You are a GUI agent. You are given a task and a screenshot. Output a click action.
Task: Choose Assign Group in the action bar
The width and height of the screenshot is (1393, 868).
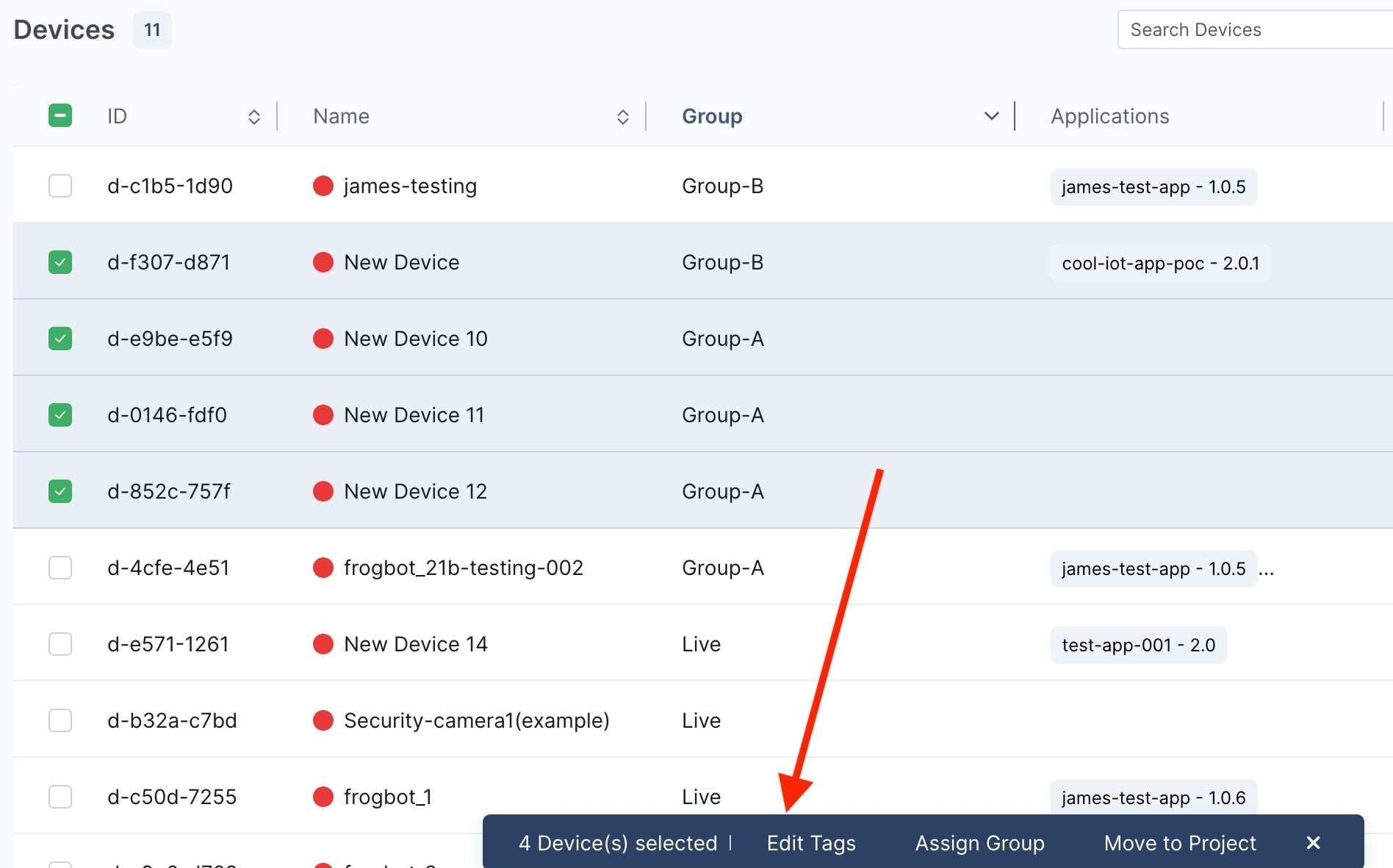979,843
